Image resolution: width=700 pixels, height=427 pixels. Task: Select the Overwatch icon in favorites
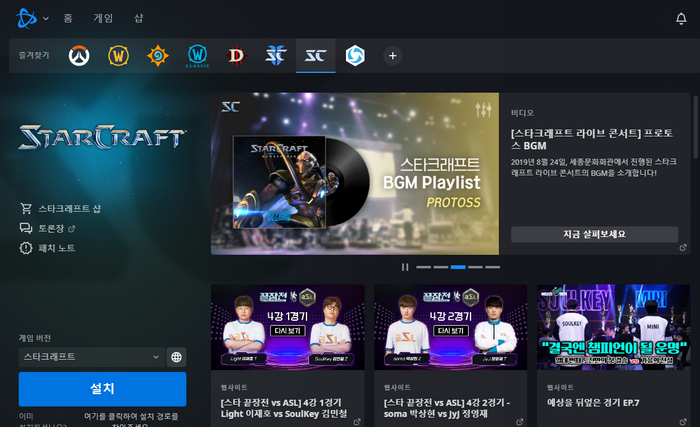(x=79, y=56)
